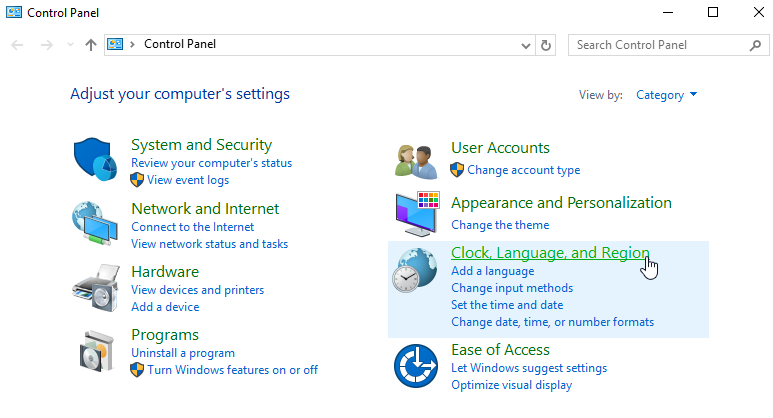
Task: Expand the address bar history dropdown
Action: click(x=527, y=45)
